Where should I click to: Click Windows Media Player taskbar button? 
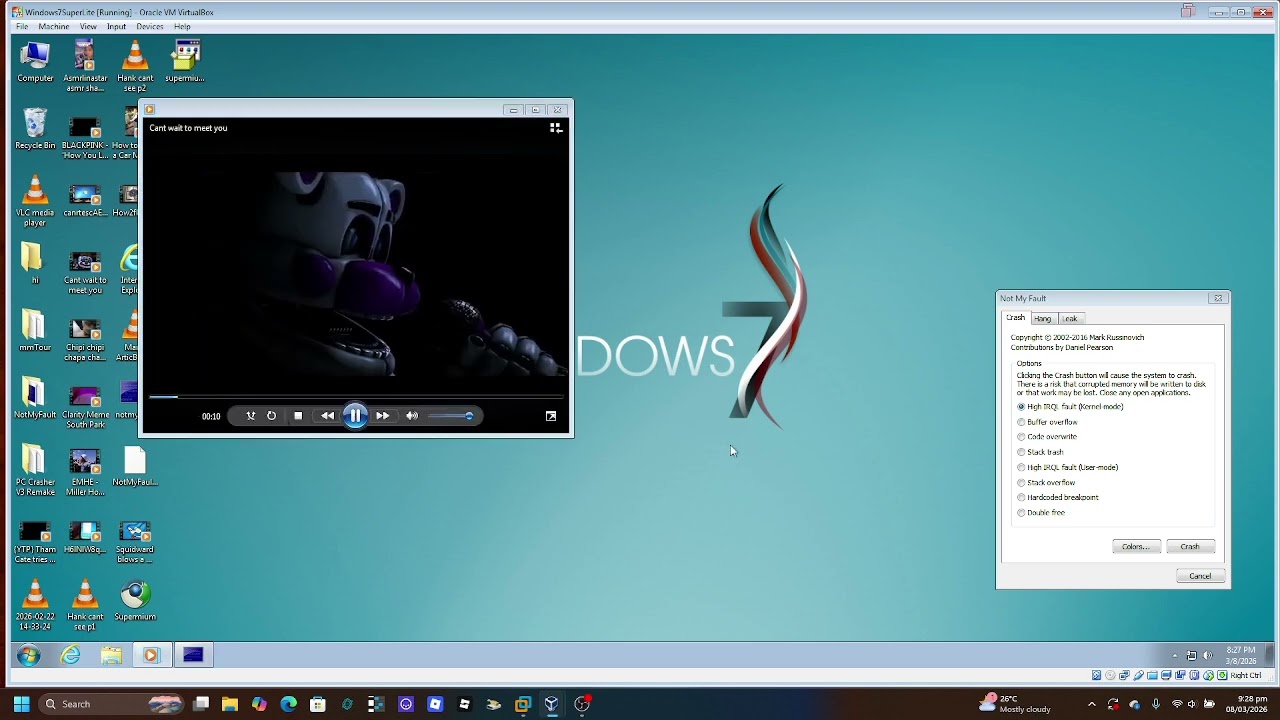click(151, 655)
